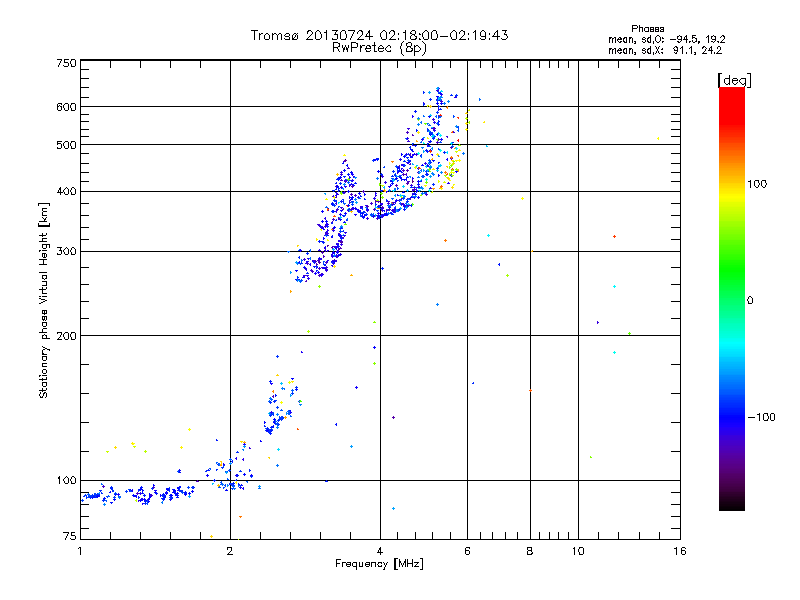Image resolution: width=800 pixels, height=600 pixels.
Task: Click the y-axis '500' tick label
Action: (x=66, y=145)
